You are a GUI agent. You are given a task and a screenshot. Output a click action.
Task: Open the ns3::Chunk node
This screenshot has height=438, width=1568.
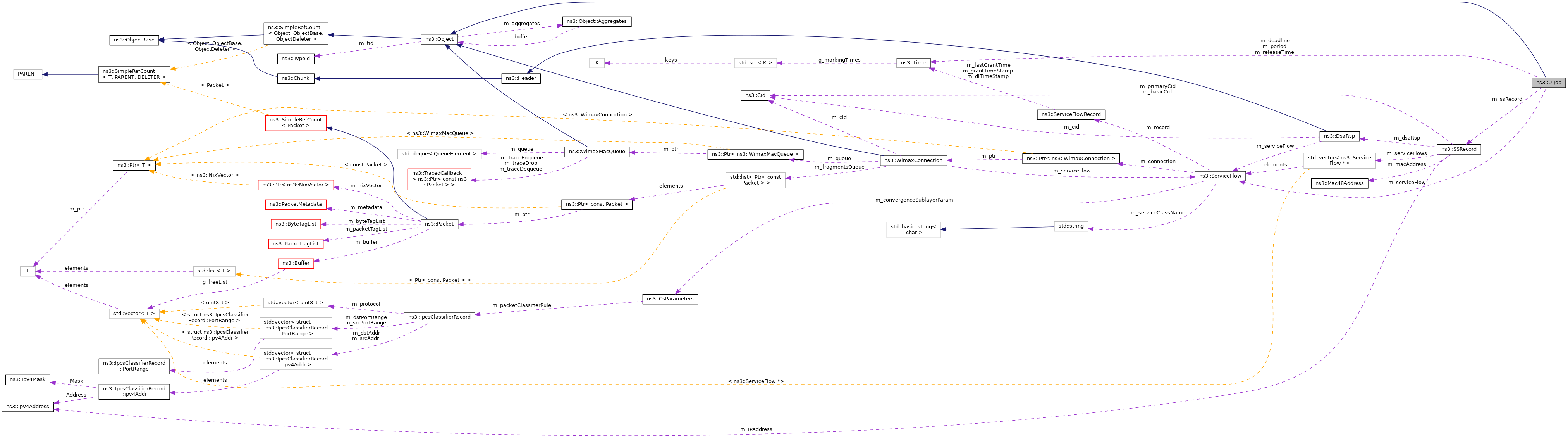coord(296,78)
